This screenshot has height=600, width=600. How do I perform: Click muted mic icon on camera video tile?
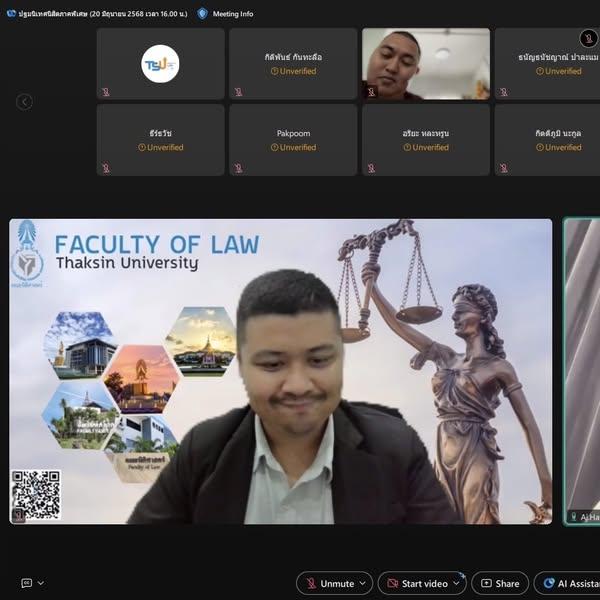371,92
